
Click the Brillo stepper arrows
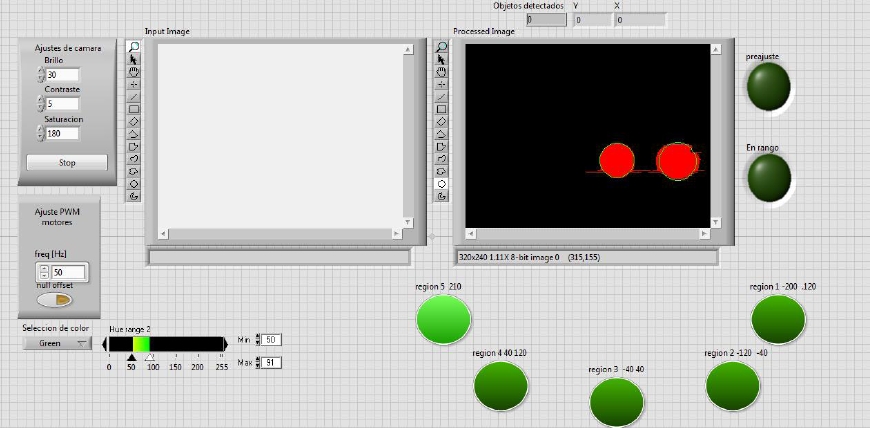point(41,75)
